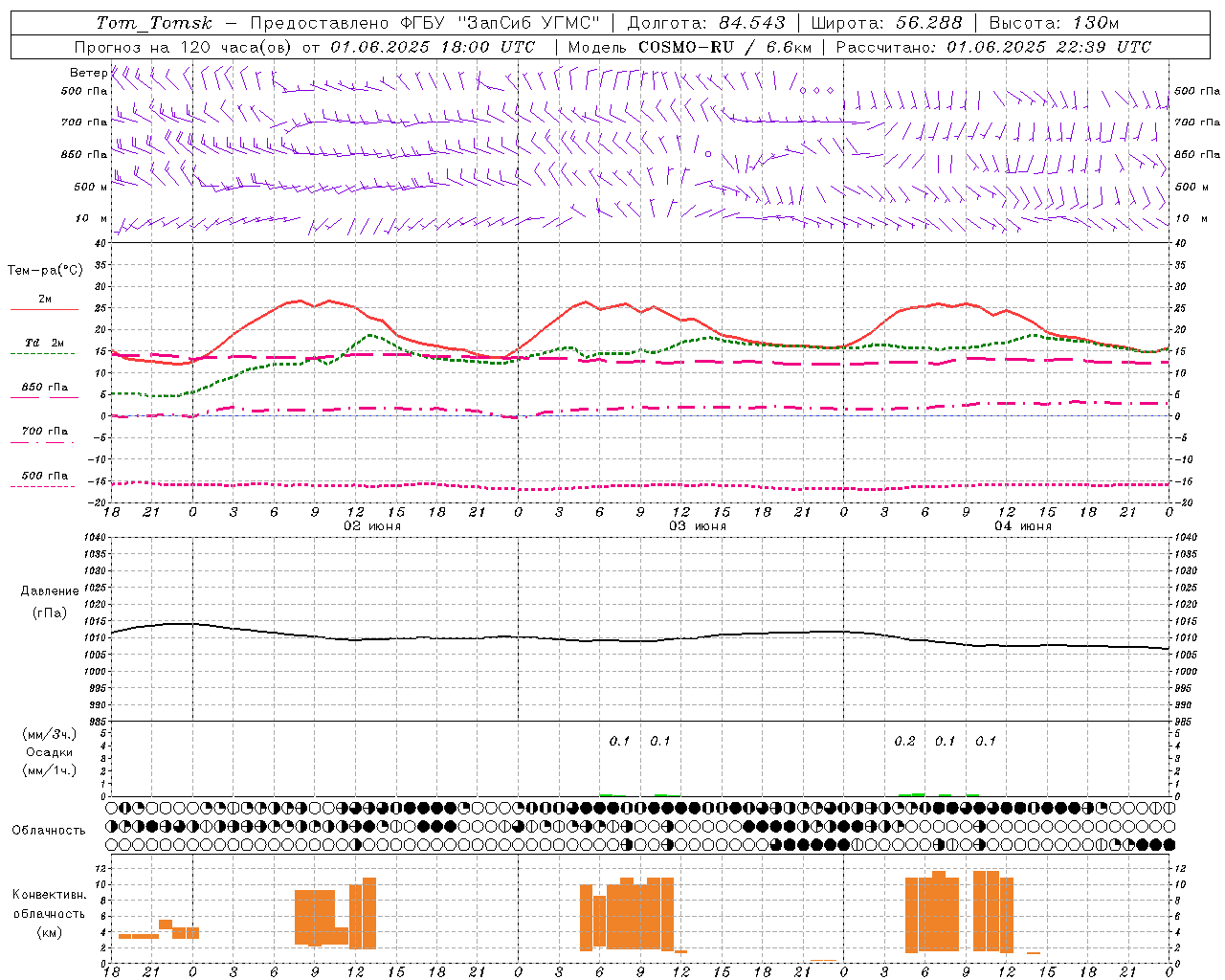Click the dashed line sample under Td 2м
The width and height of the screenshot is (1225, 980).
point(42,354)
